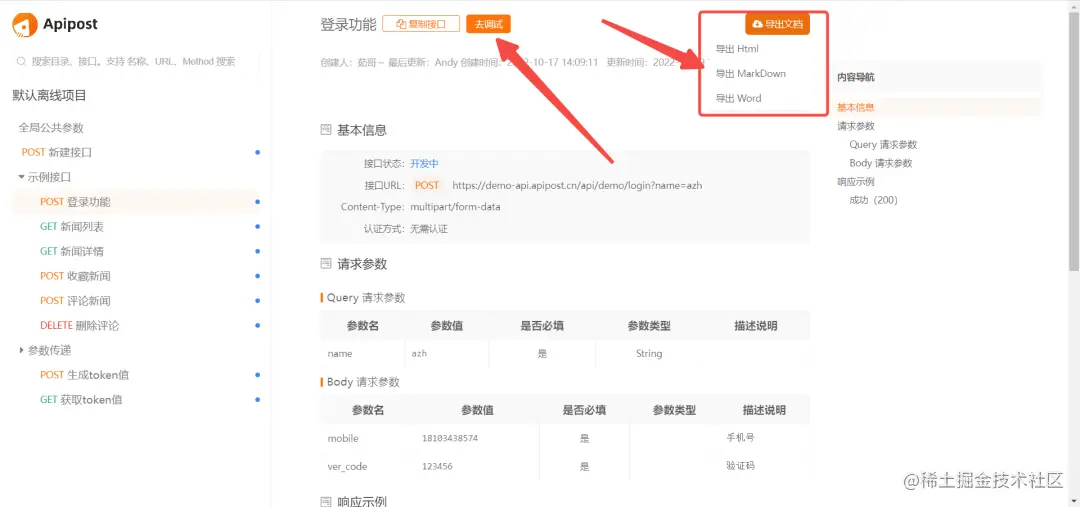The width and height of the screenshot is (1080, 507).
Task: Click the 请求参数 section heading icon
Action: click(326, 263)
